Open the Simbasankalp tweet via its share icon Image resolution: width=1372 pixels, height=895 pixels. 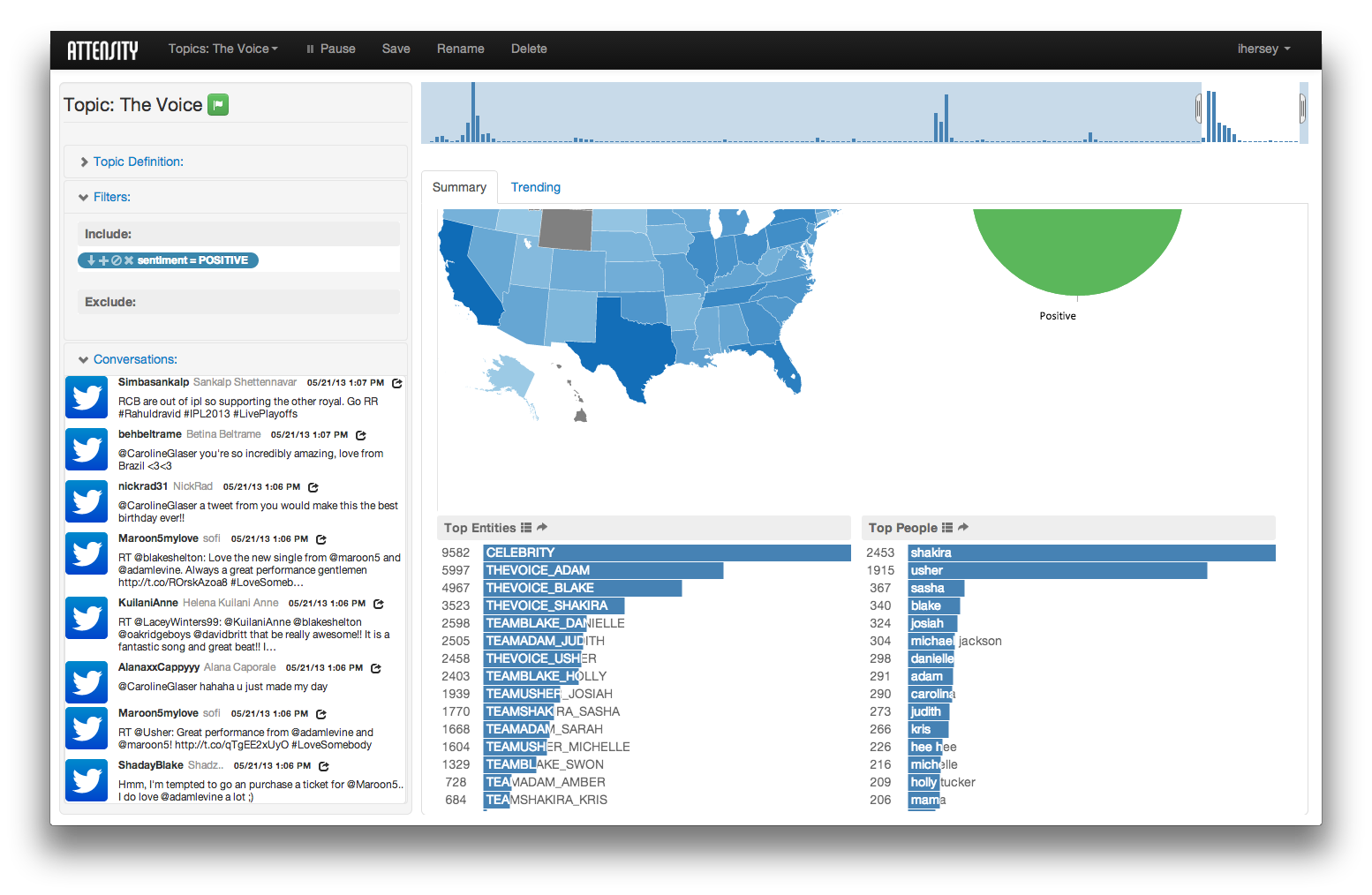pyautogui.click(x=397, y=383)
